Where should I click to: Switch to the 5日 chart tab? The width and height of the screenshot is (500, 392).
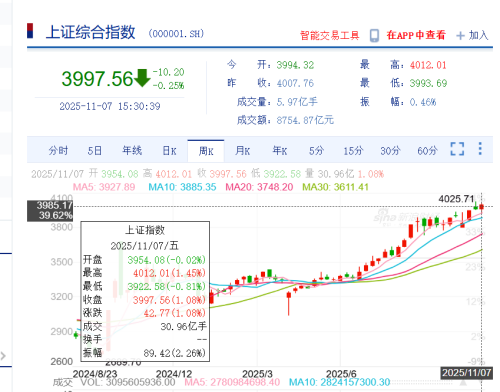click(x=95, y=151)
